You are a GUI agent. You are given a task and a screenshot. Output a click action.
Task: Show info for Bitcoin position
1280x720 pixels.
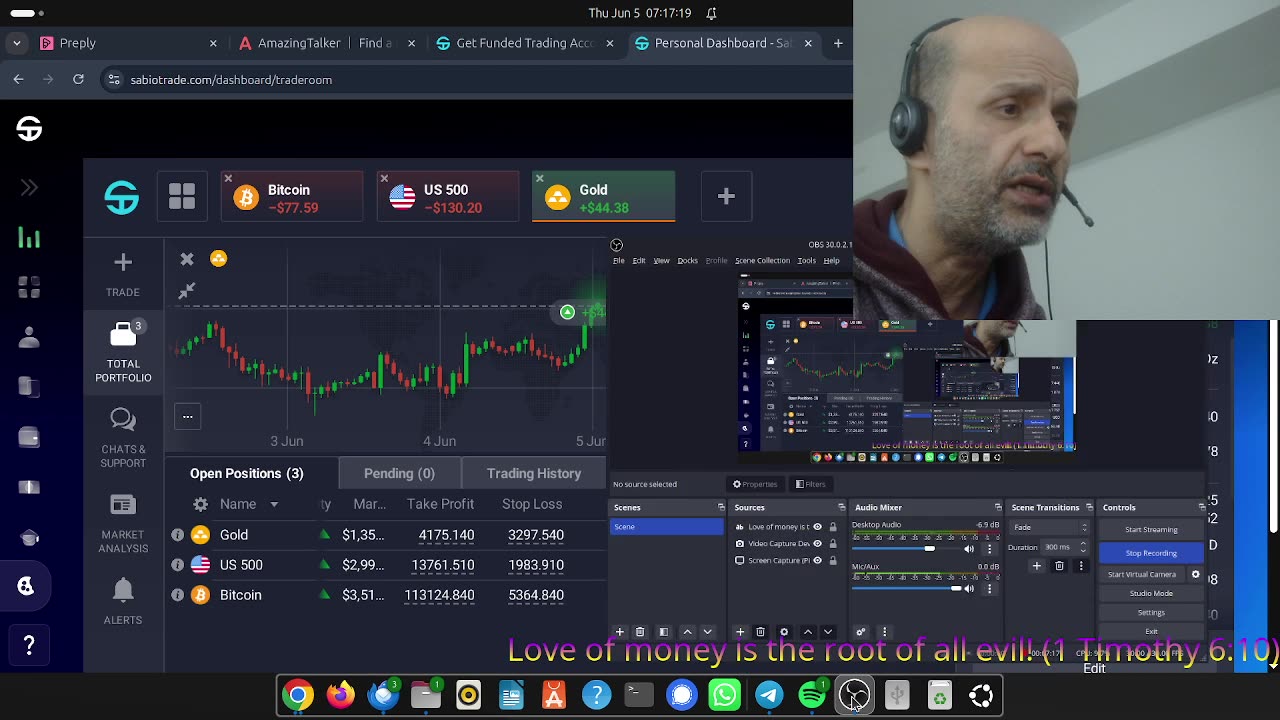click(x=178, y=595)
